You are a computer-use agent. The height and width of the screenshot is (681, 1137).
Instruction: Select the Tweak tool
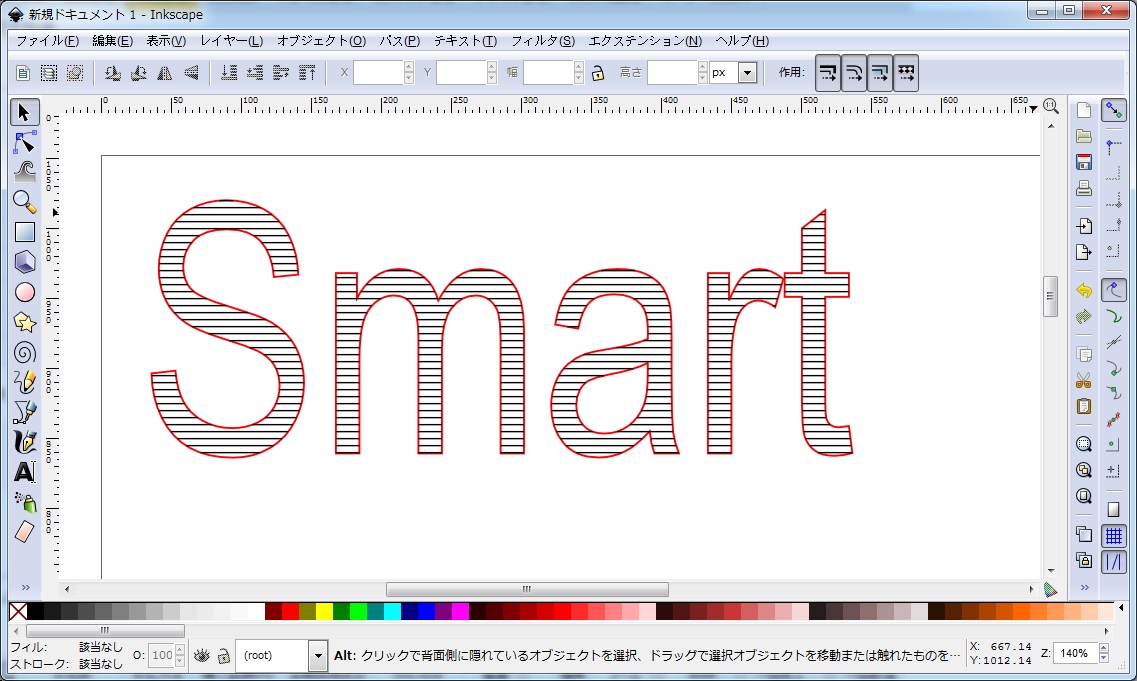(24, 172)
